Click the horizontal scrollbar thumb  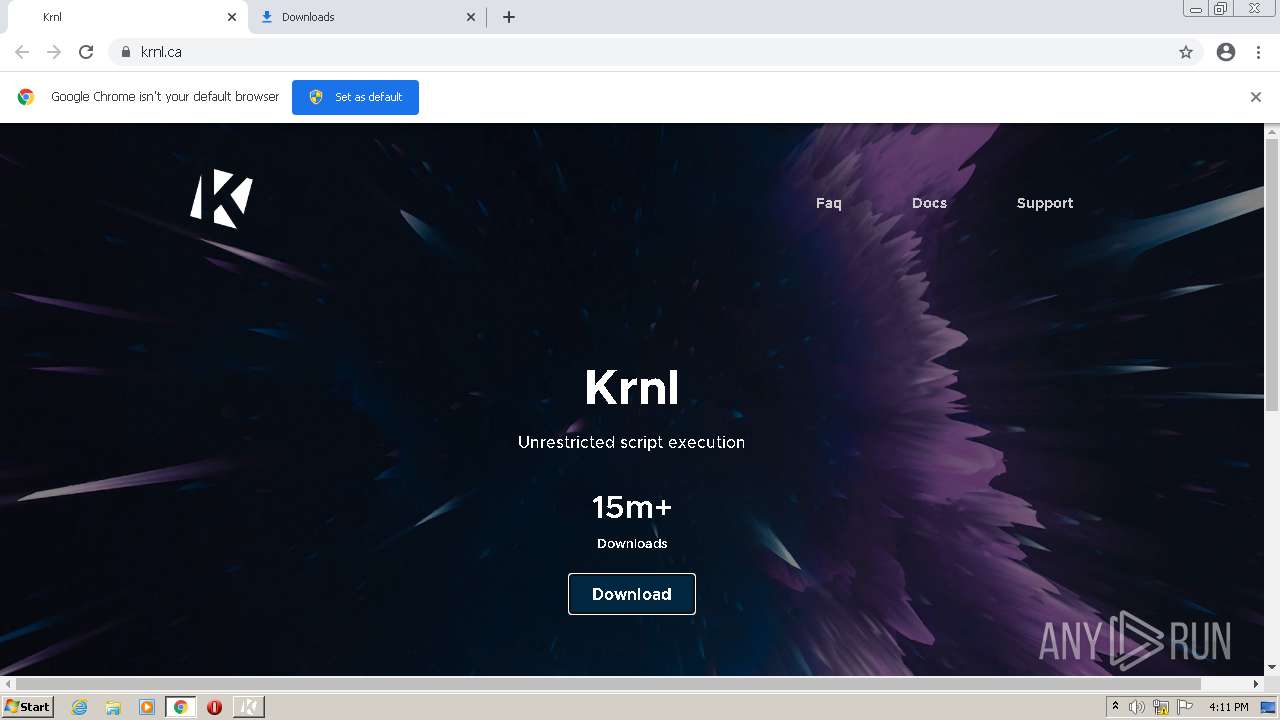608,684
